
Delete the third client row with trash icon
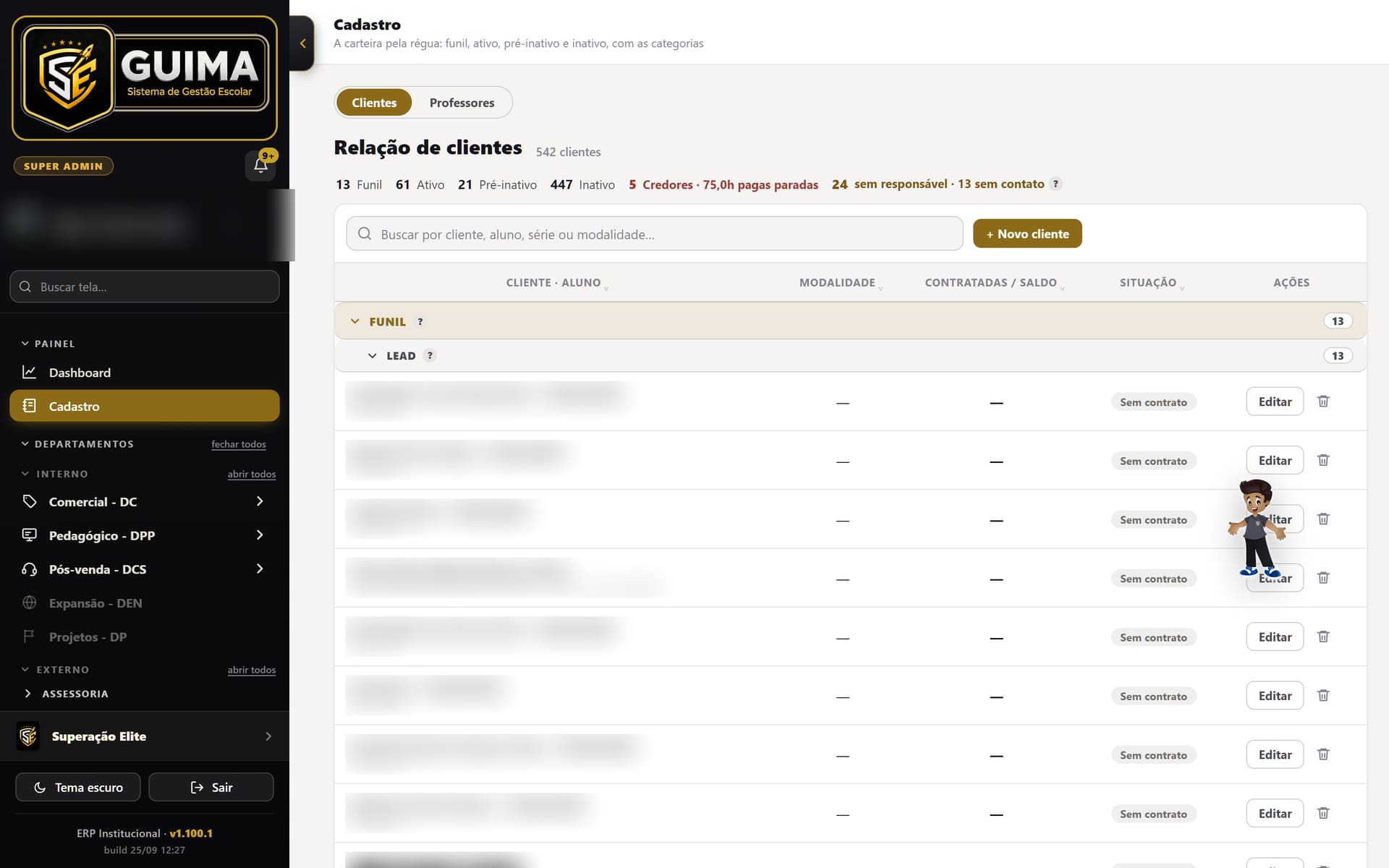(1323, 519)
